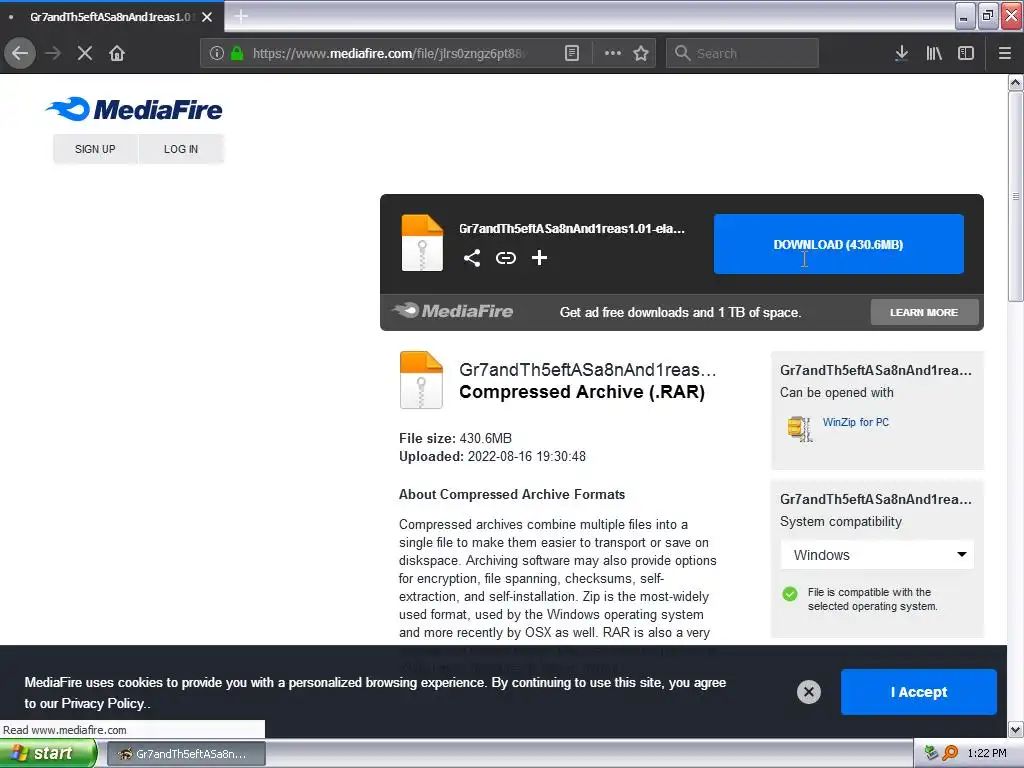
Task: Click the LEARN MORE button
Action: [x=924, y=312]
